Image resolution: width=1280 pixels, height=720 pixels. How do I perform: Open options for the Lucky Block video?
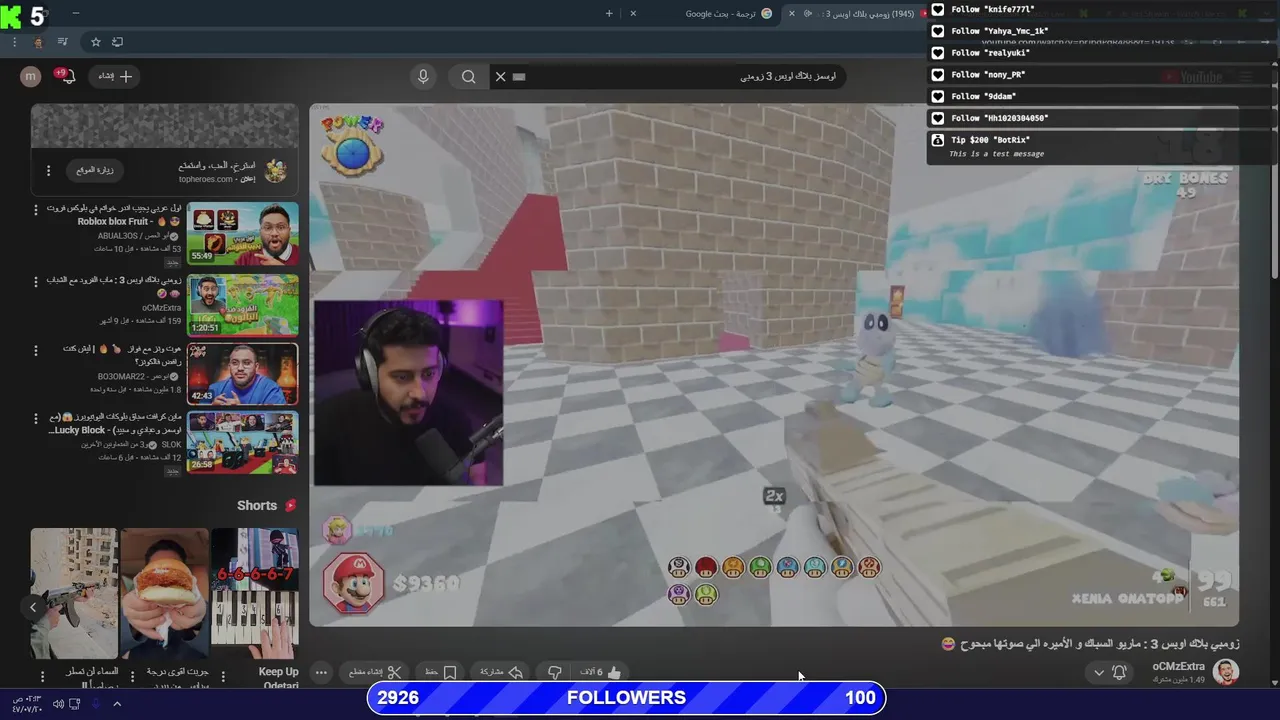click(x=36, y=419)
